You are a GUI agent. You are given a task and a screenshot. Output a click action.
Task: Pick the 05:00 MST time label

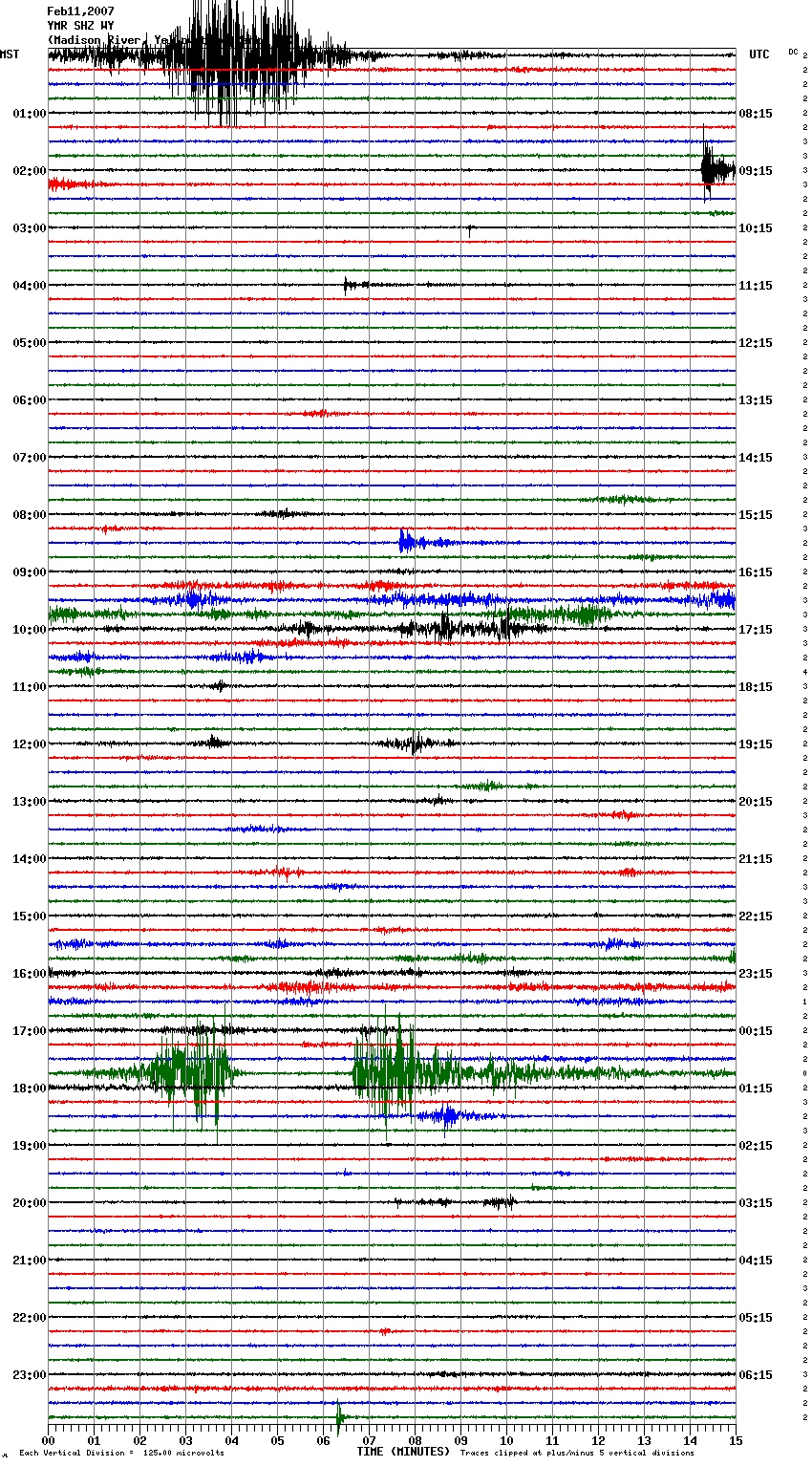coord(30,343)
